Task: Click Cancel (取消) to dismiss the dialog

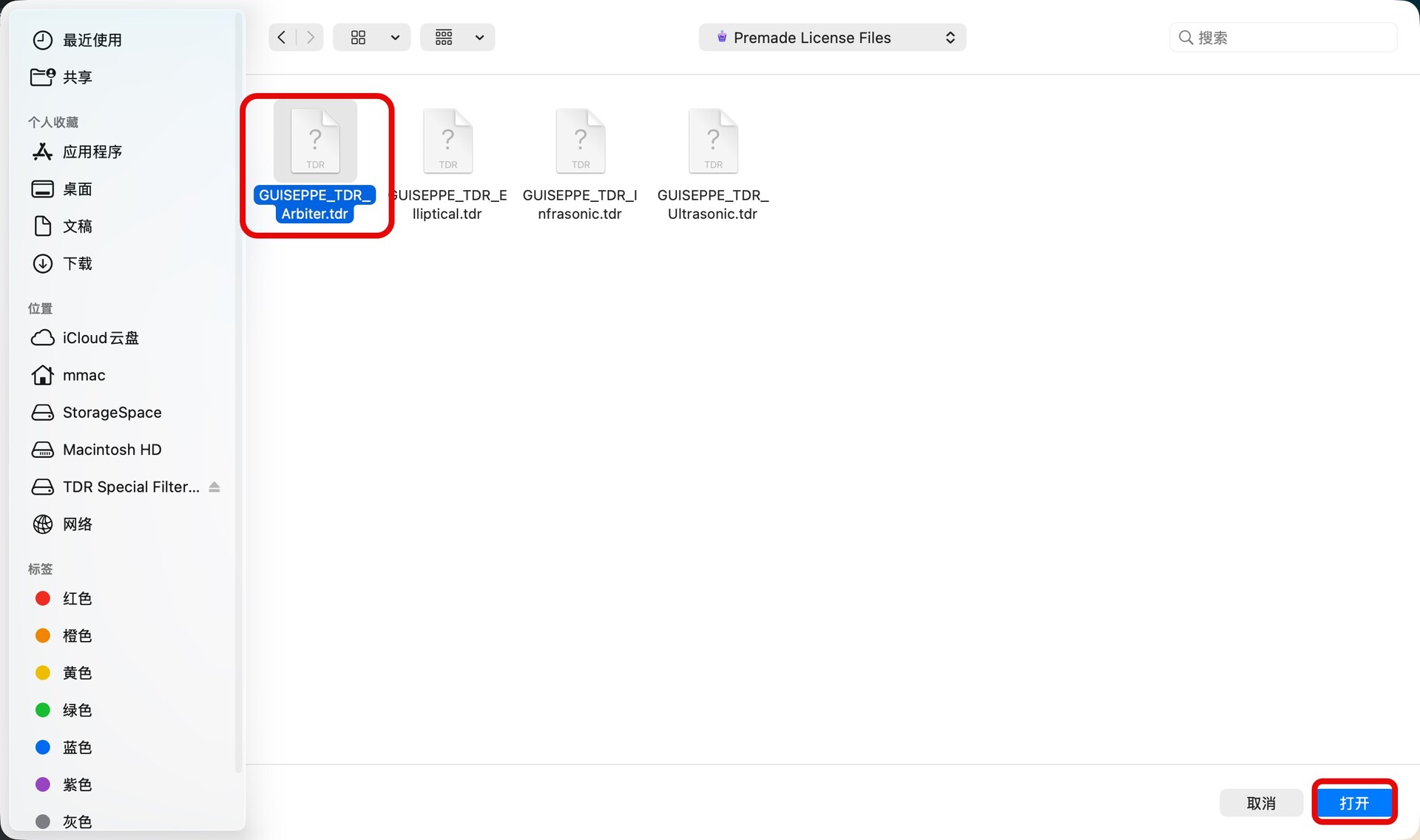Action: coord(1261,803)
